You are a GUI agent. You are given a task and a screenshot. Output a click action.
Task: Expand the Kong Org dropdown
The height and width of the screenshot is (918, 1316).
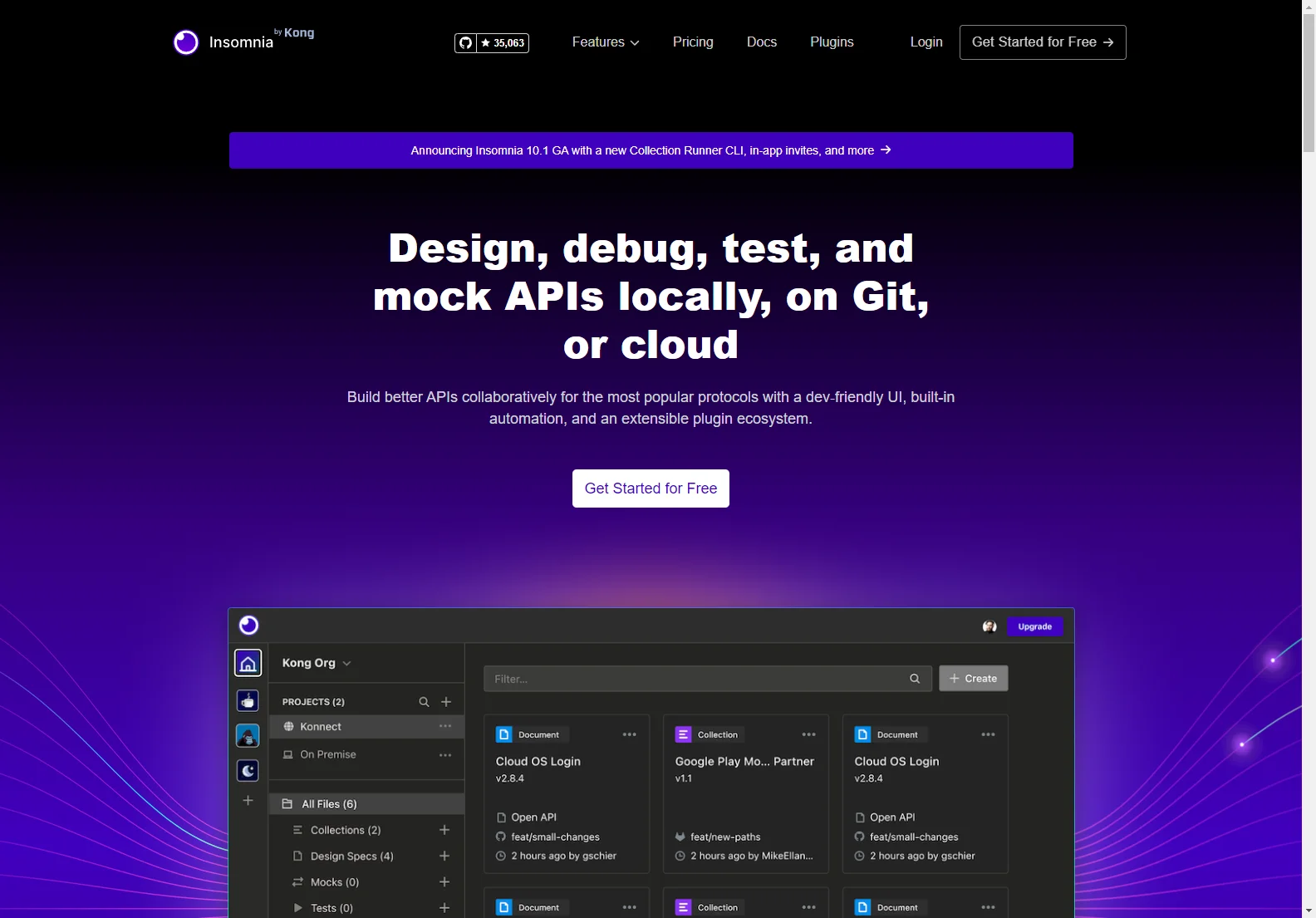317,663
